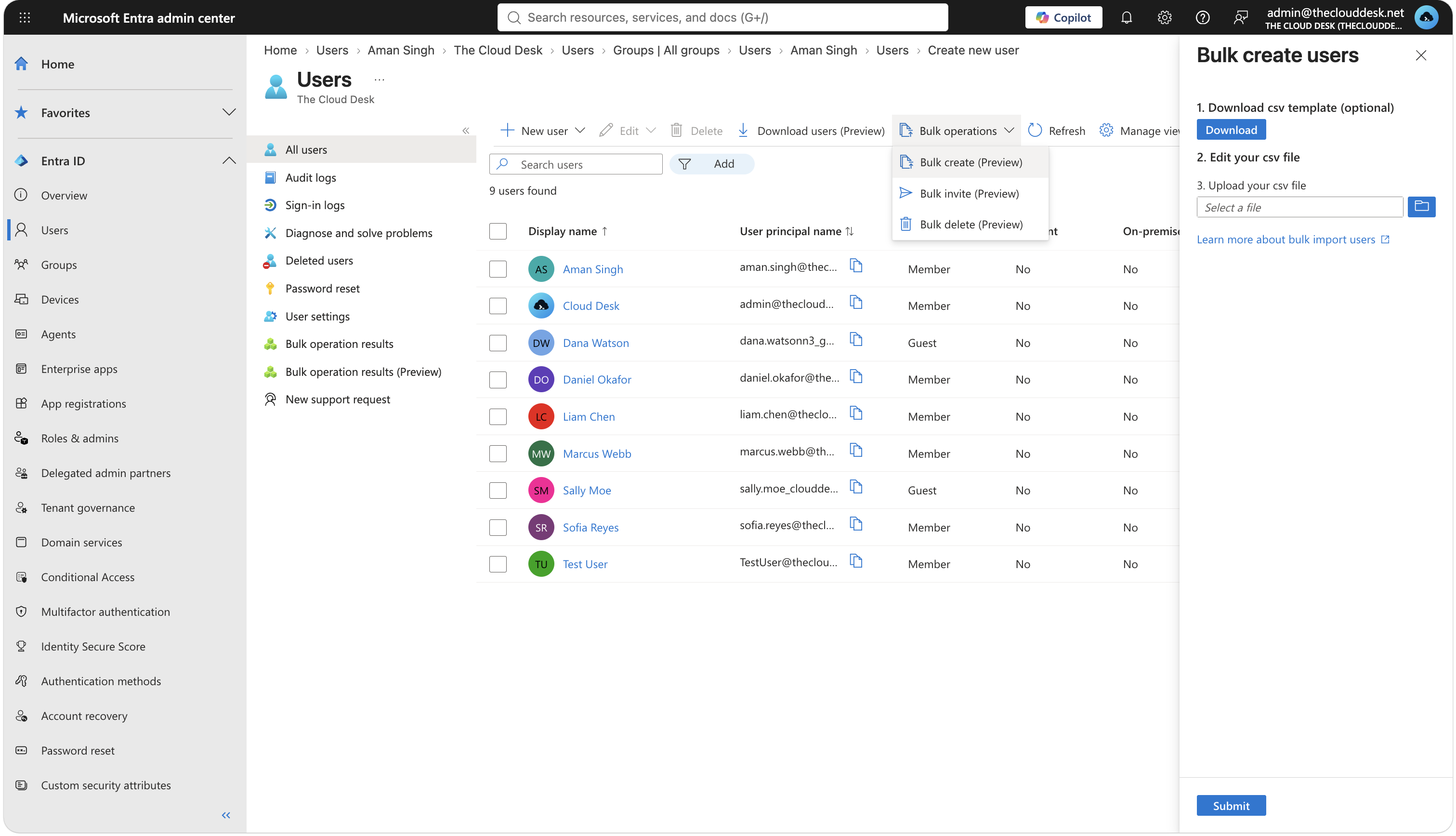Check the Cloud Desk row checkbox
This screenshot has height=836, width=1456.
coord(498,305)
